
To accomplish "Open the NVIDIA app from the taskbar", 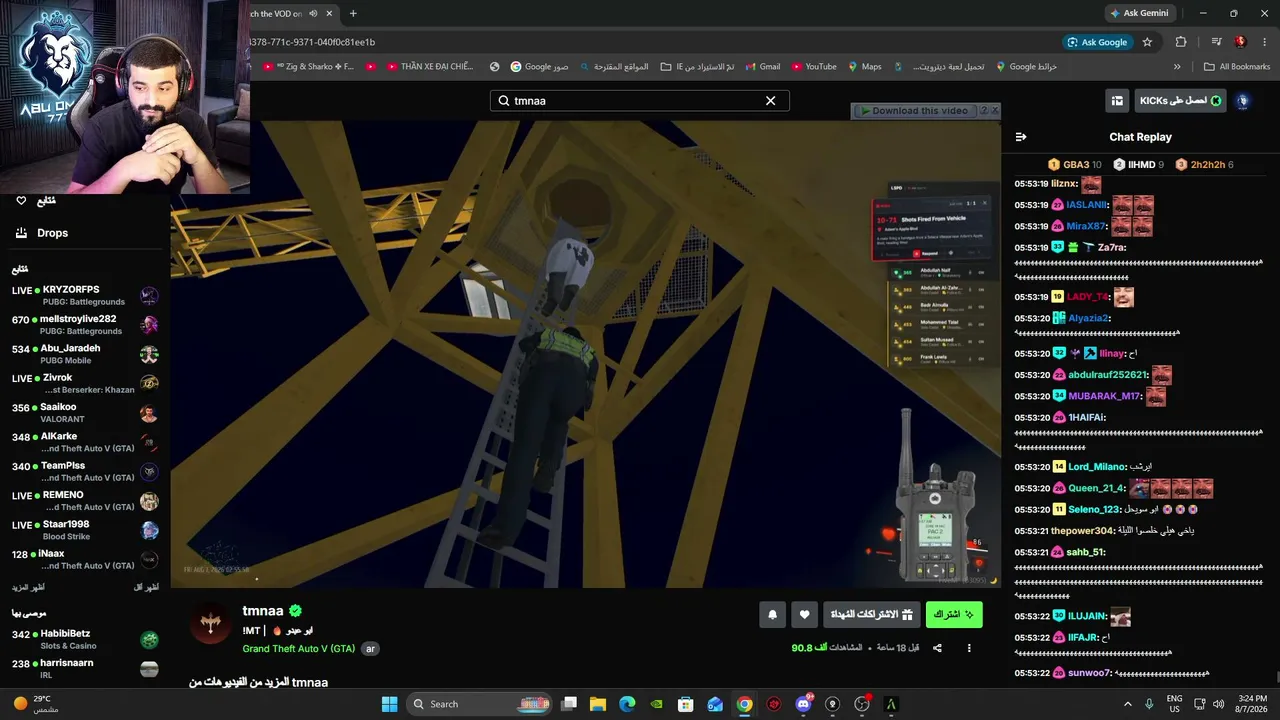I will point(656,704).
